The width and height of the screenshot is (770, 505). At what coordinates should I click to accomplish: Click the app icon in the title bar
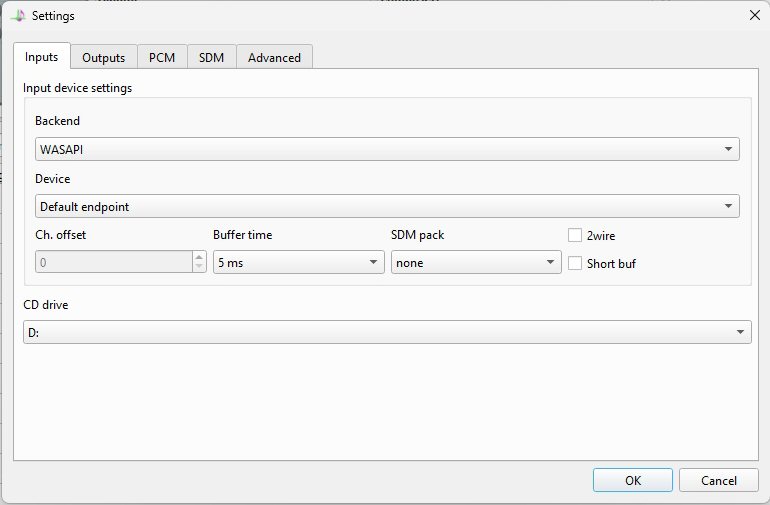(x=18, y=15)
